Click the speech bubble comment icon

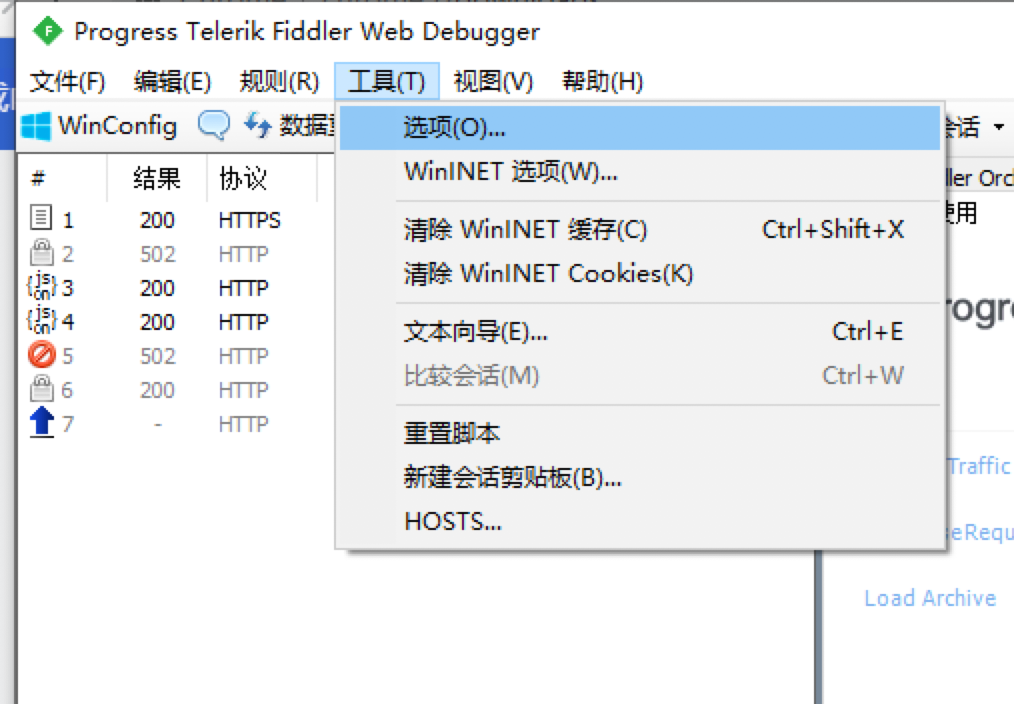(x=213, y=125)
